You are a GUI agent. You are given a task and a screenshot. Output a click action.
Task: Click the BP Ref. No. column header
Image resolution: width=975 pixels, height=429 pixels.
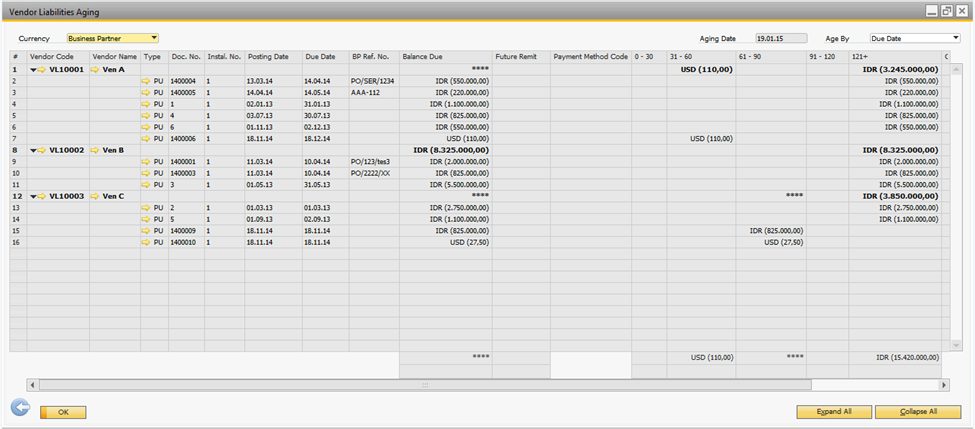pyautogui.click(x=374, y=57)
